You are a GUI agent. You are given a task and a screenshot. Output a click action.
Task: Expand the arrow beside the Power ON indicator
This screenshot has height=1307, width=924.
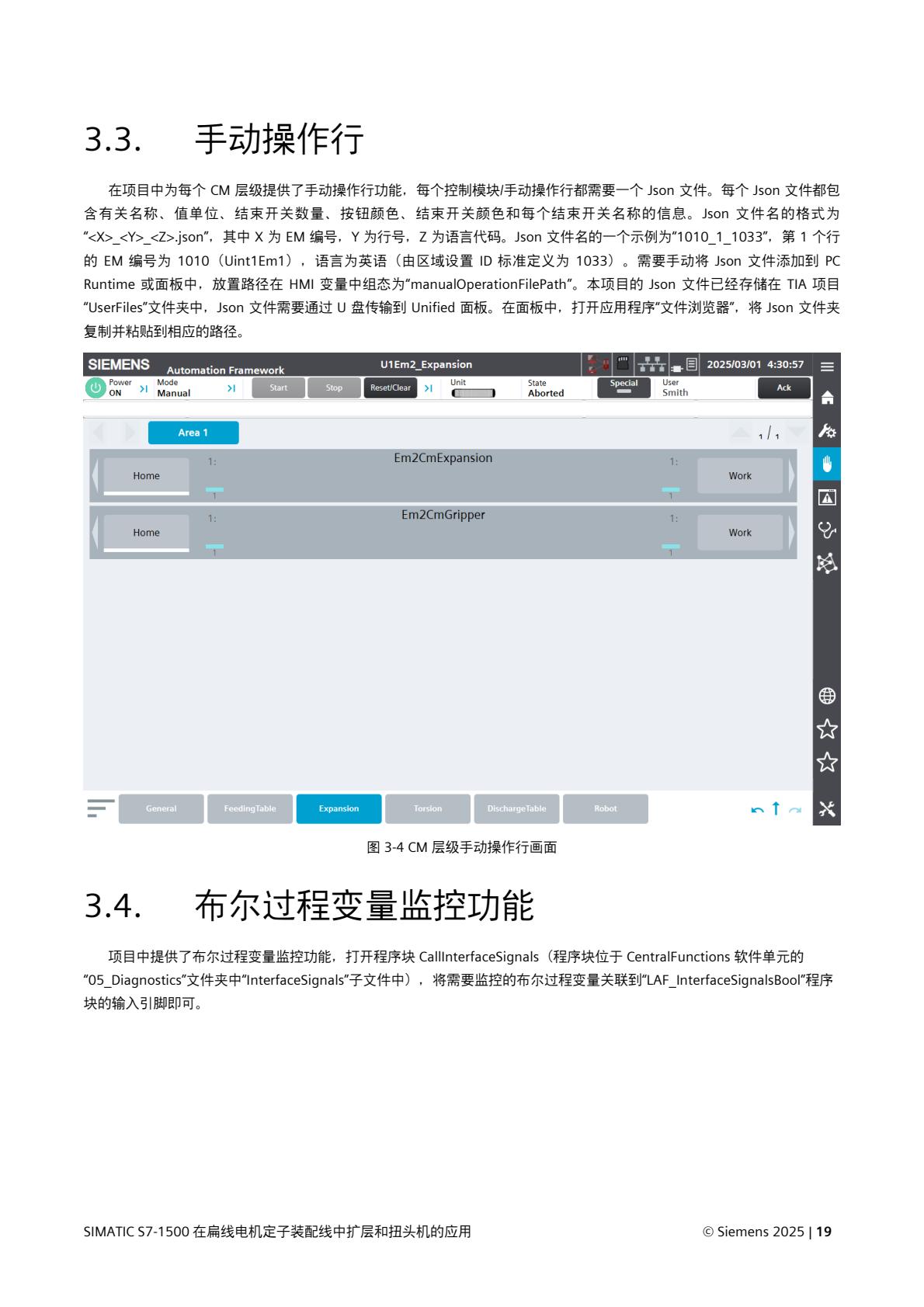(x=143, y=388)
